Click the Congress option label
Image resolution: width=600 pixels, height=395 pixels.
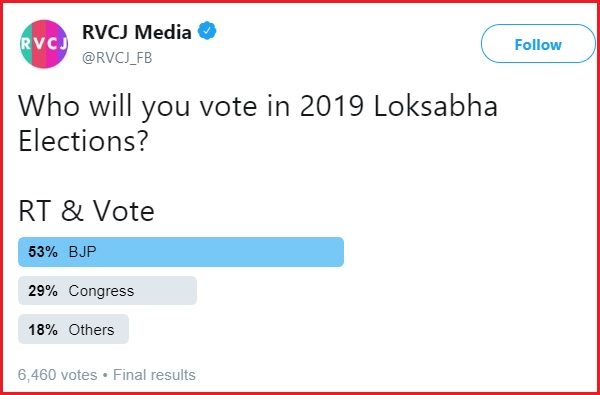101,292
